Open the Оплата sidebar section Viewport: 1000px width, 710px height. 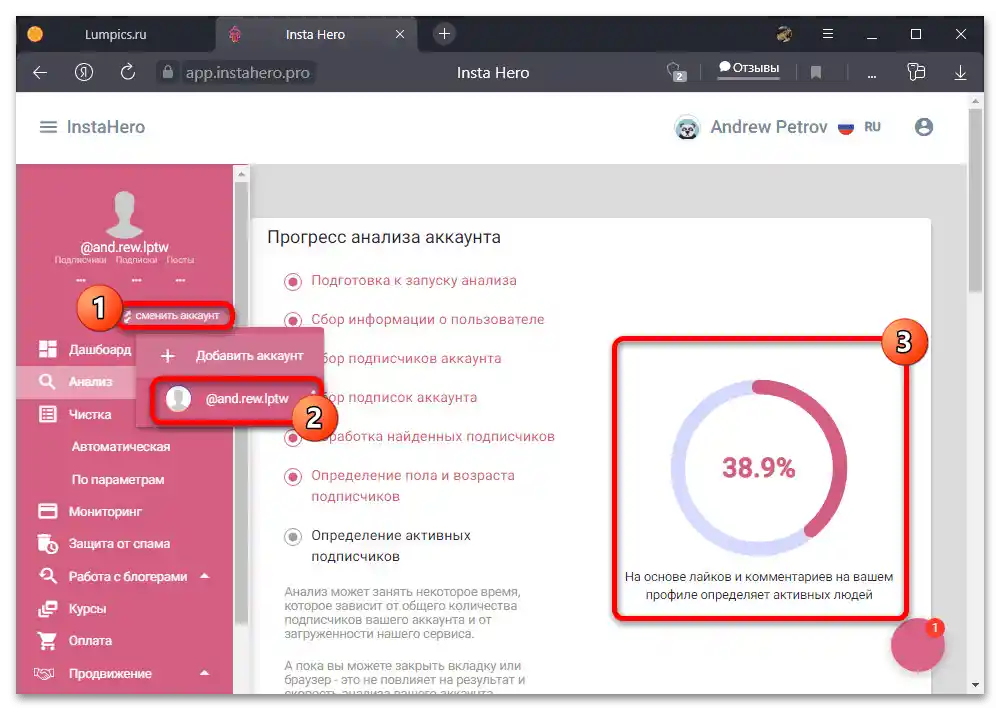coord(90,641)
